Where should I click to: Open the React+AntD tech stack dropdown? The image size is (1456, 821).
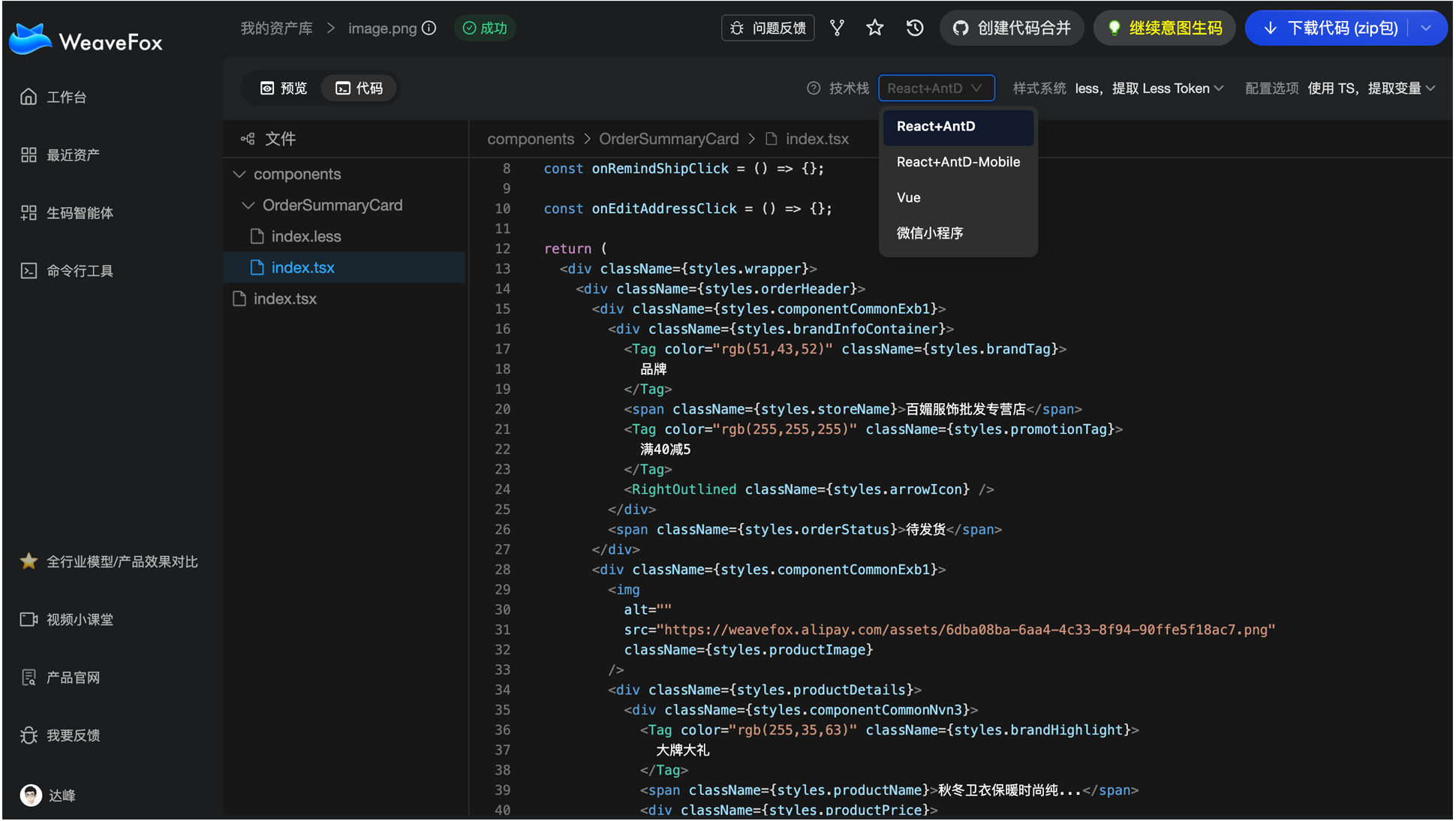[937, 88]
